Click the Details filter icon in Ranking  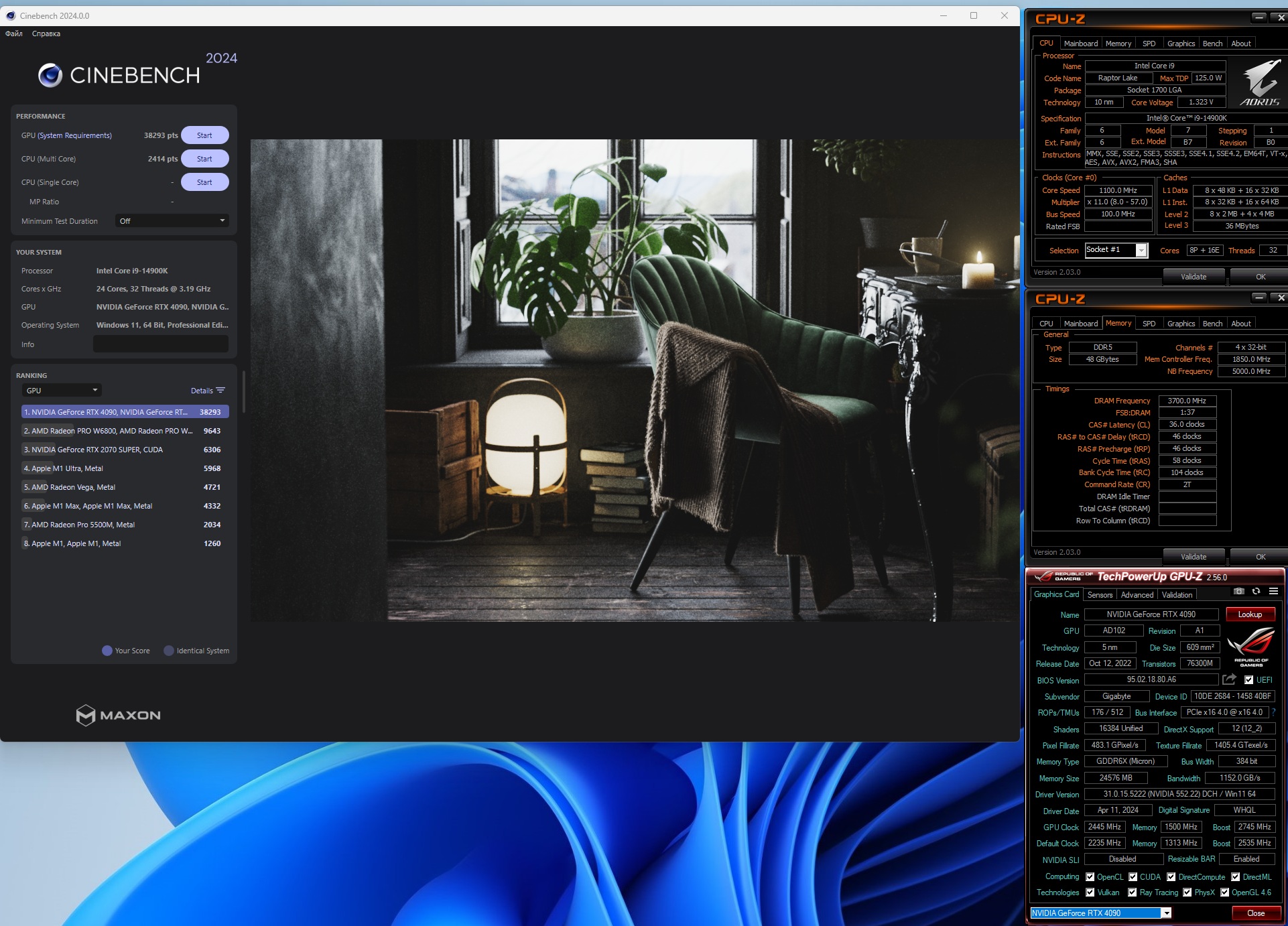pyautogui.click(x=221, y=391)
